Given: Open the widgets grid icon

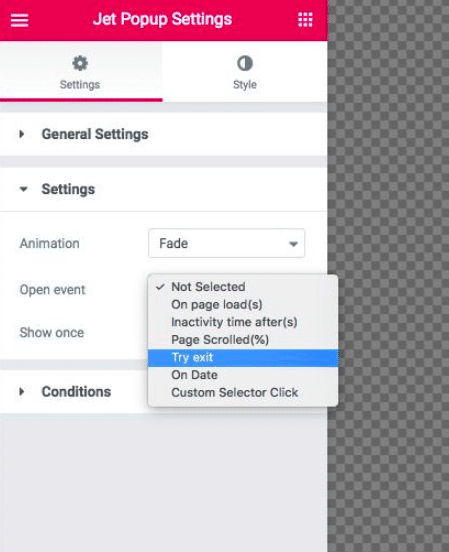Looking at the screenshot, I should pyautogui.click(x=305, y=20).
